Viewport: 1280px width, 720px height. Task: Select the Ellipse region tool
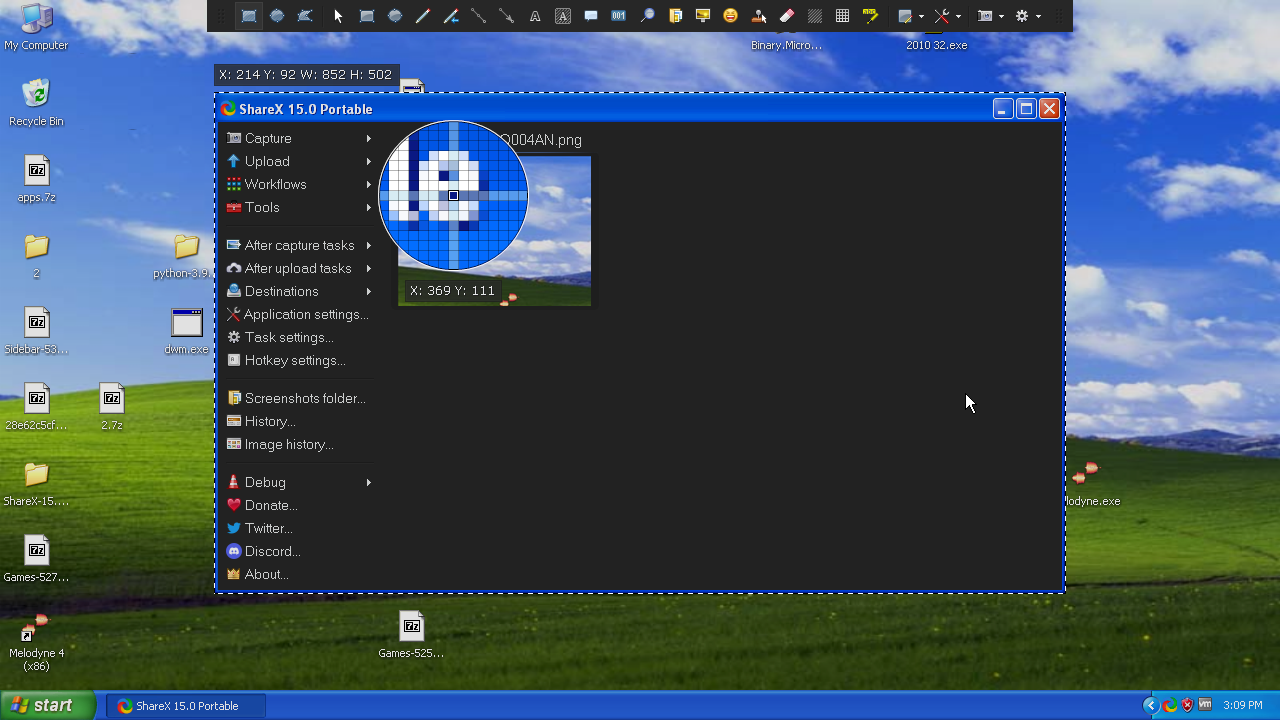277,16
